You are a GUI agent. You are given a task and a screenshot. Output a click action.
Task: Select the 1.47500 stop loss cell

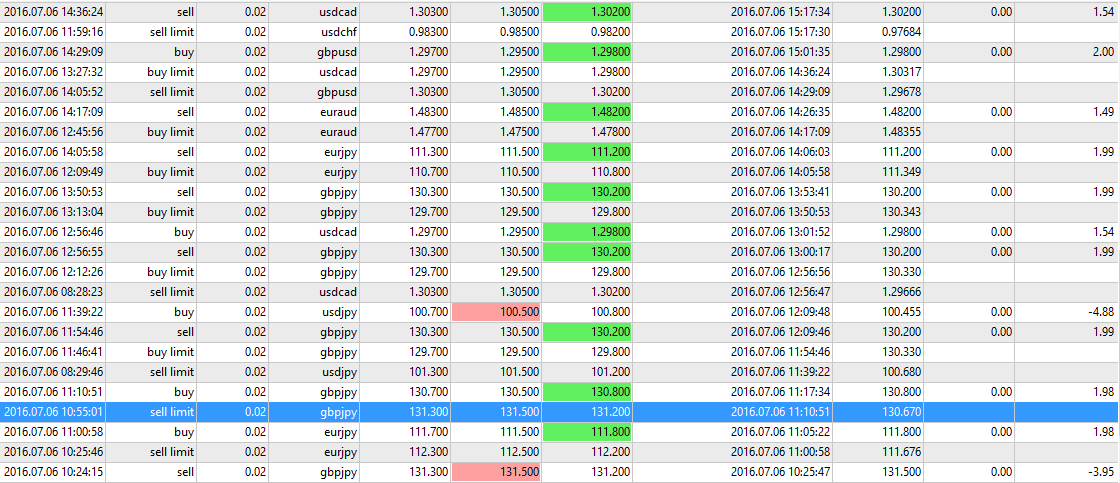[x=519, y=132]
